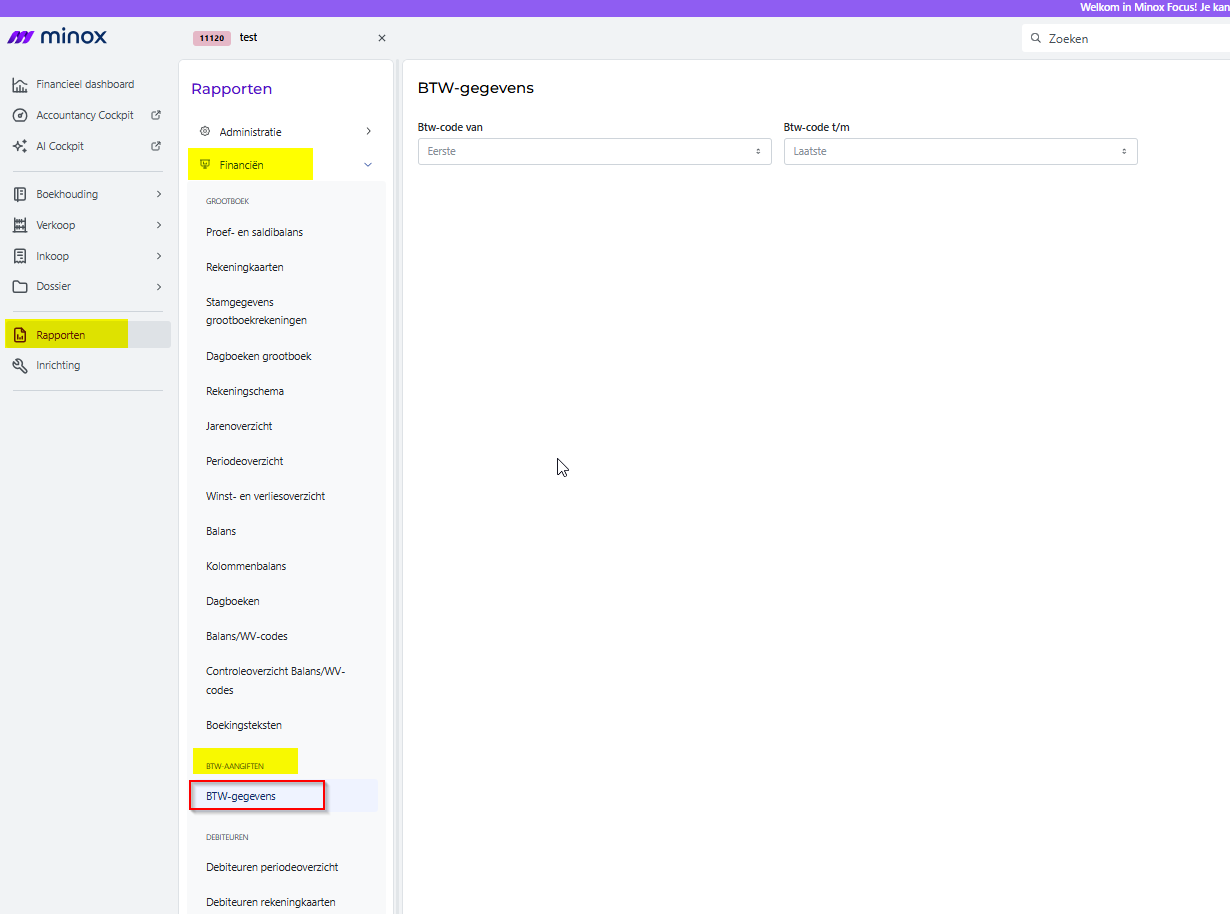Click the AI Cockpit sparkle icon
Image resolution: width=1230 pixels, height=914 pixels.
point(20,146)
